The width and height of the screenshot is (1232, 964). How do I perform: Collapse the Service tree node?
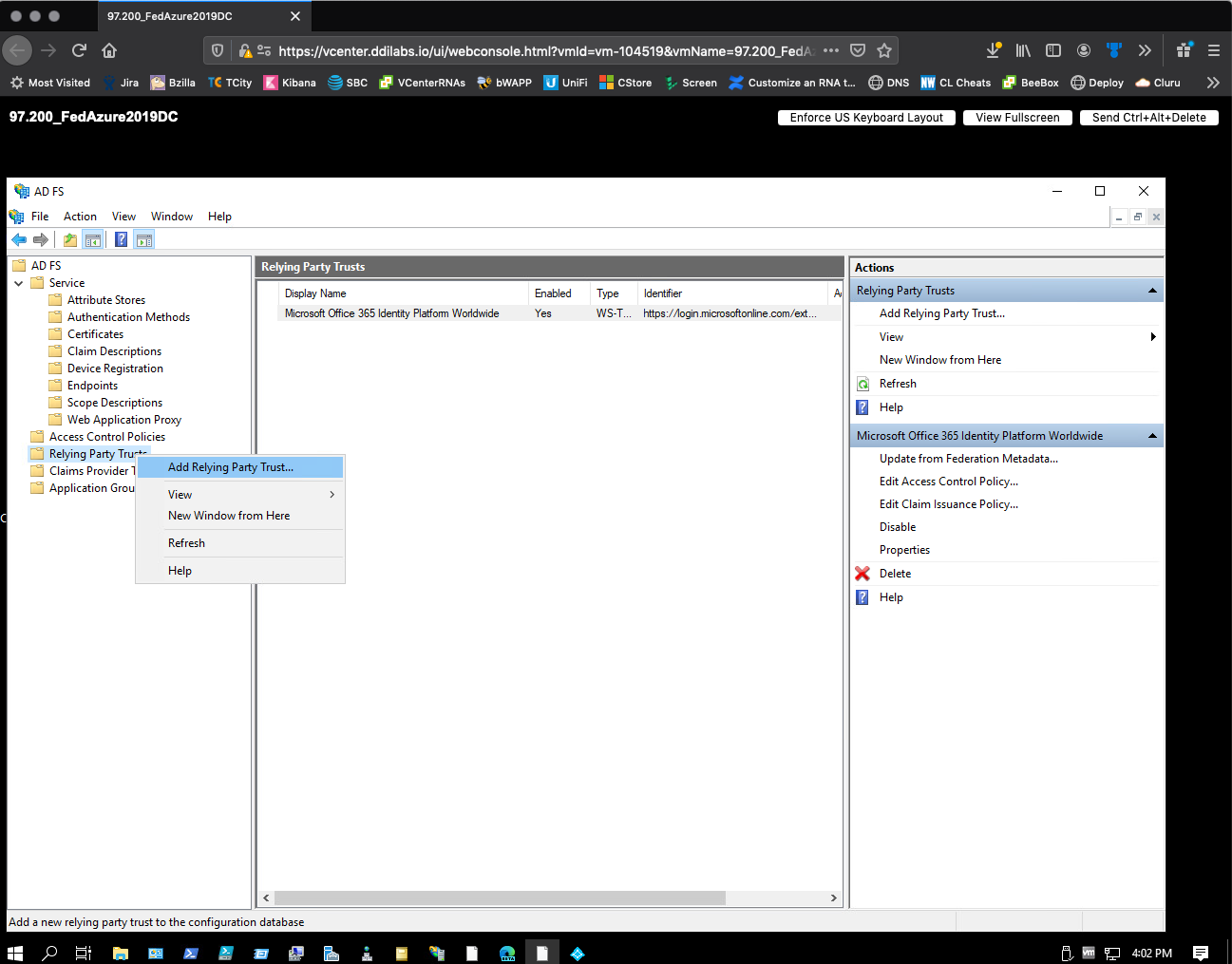(x=19, y=283)
